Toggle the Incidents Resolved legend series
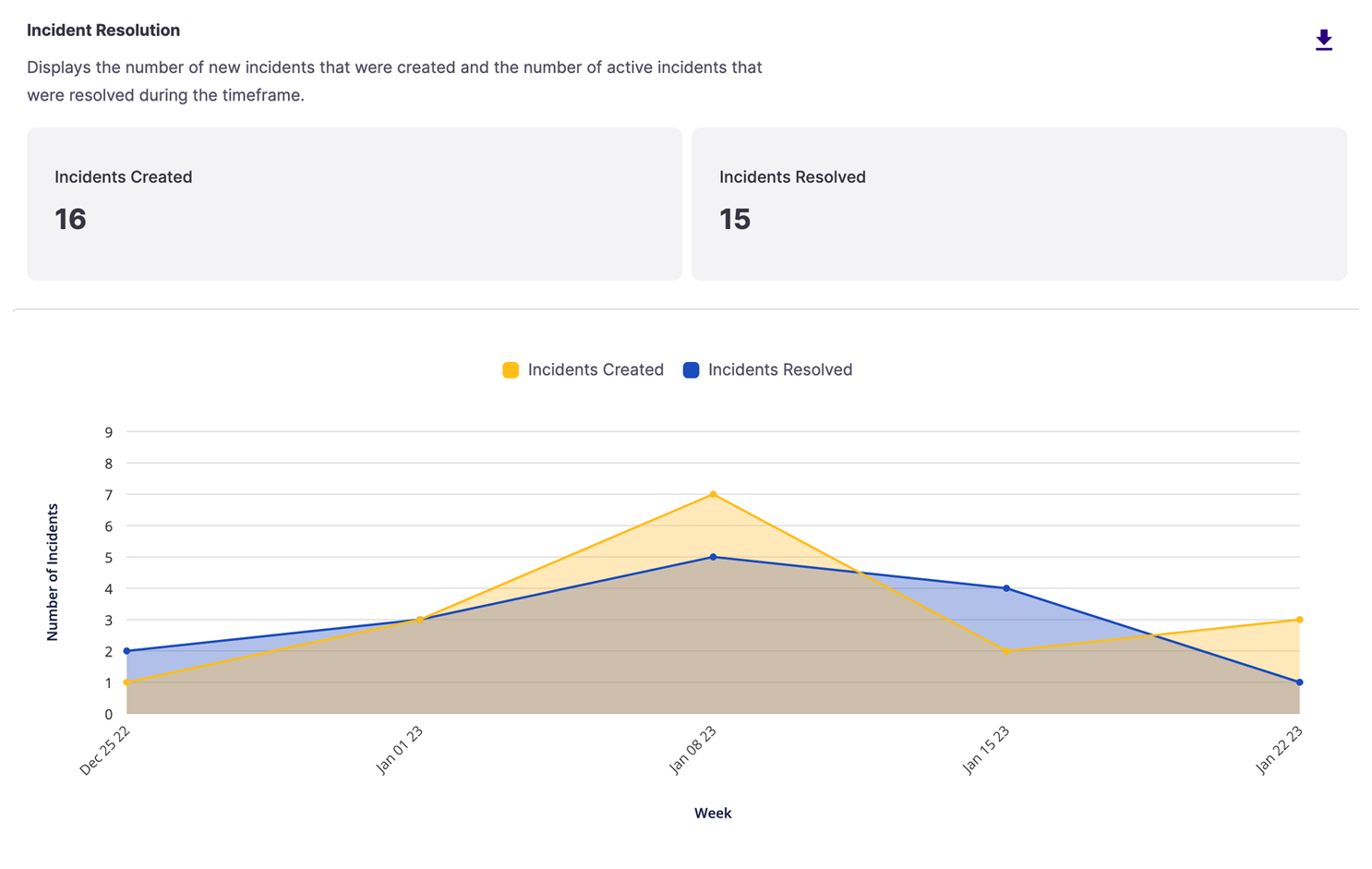 tap(767, 369)
